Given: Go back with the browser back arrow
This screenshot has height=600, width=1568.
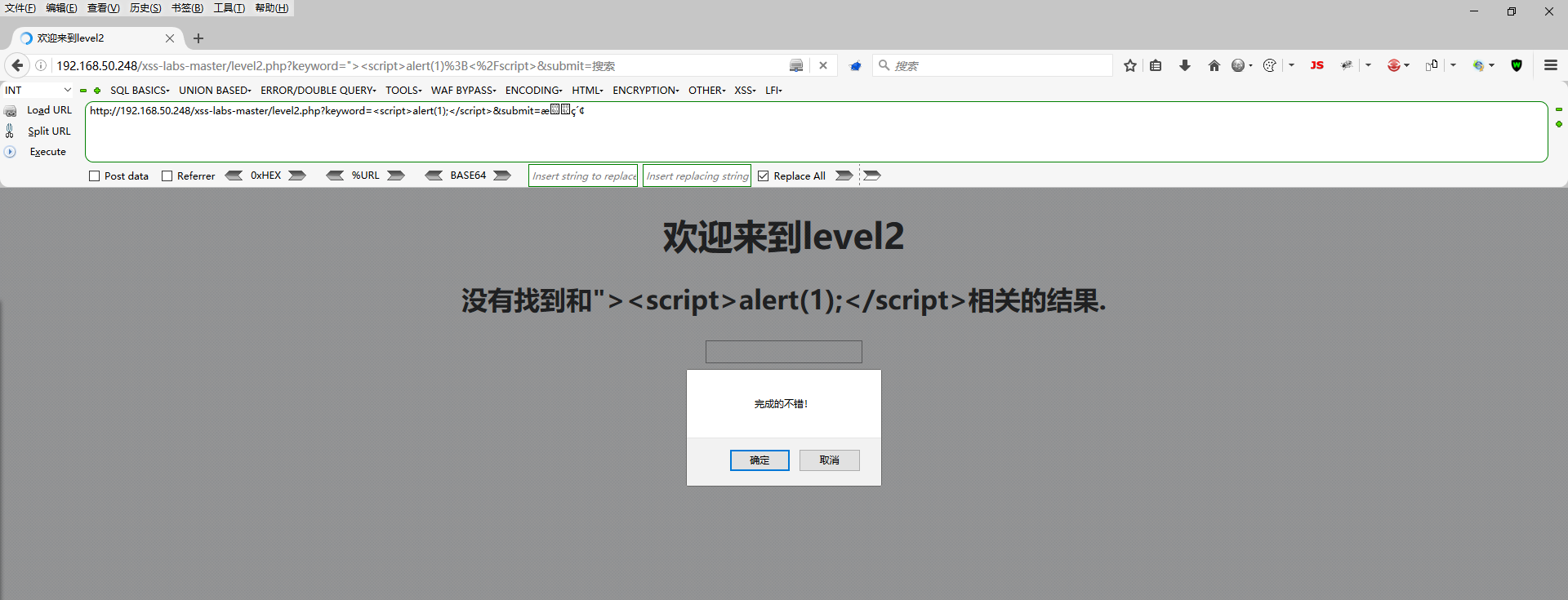Looking at the screenshot, I should [x=17, y=65].
